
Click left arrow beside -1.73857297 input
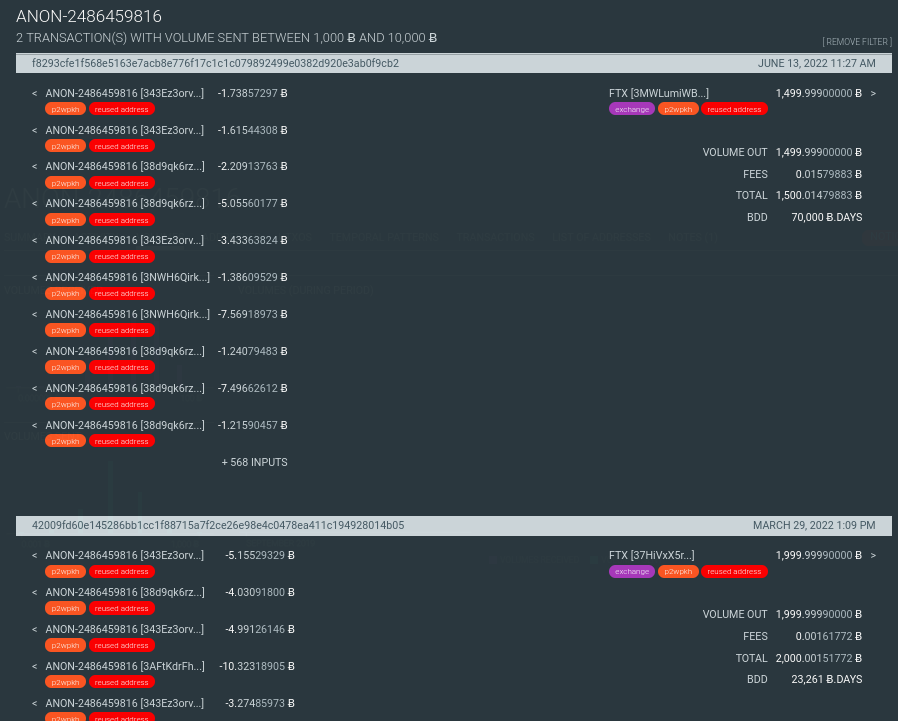(34, 93)
